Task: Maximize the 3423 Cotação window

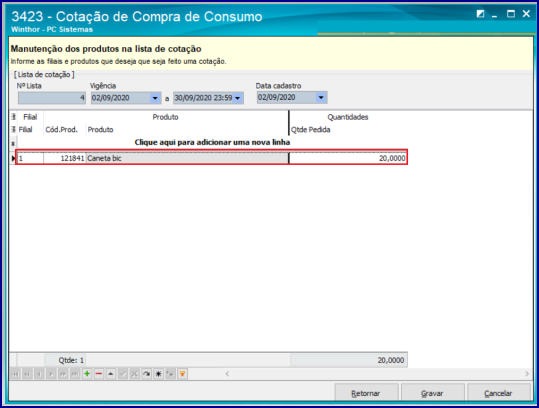Action: click(x=511, y=14)
